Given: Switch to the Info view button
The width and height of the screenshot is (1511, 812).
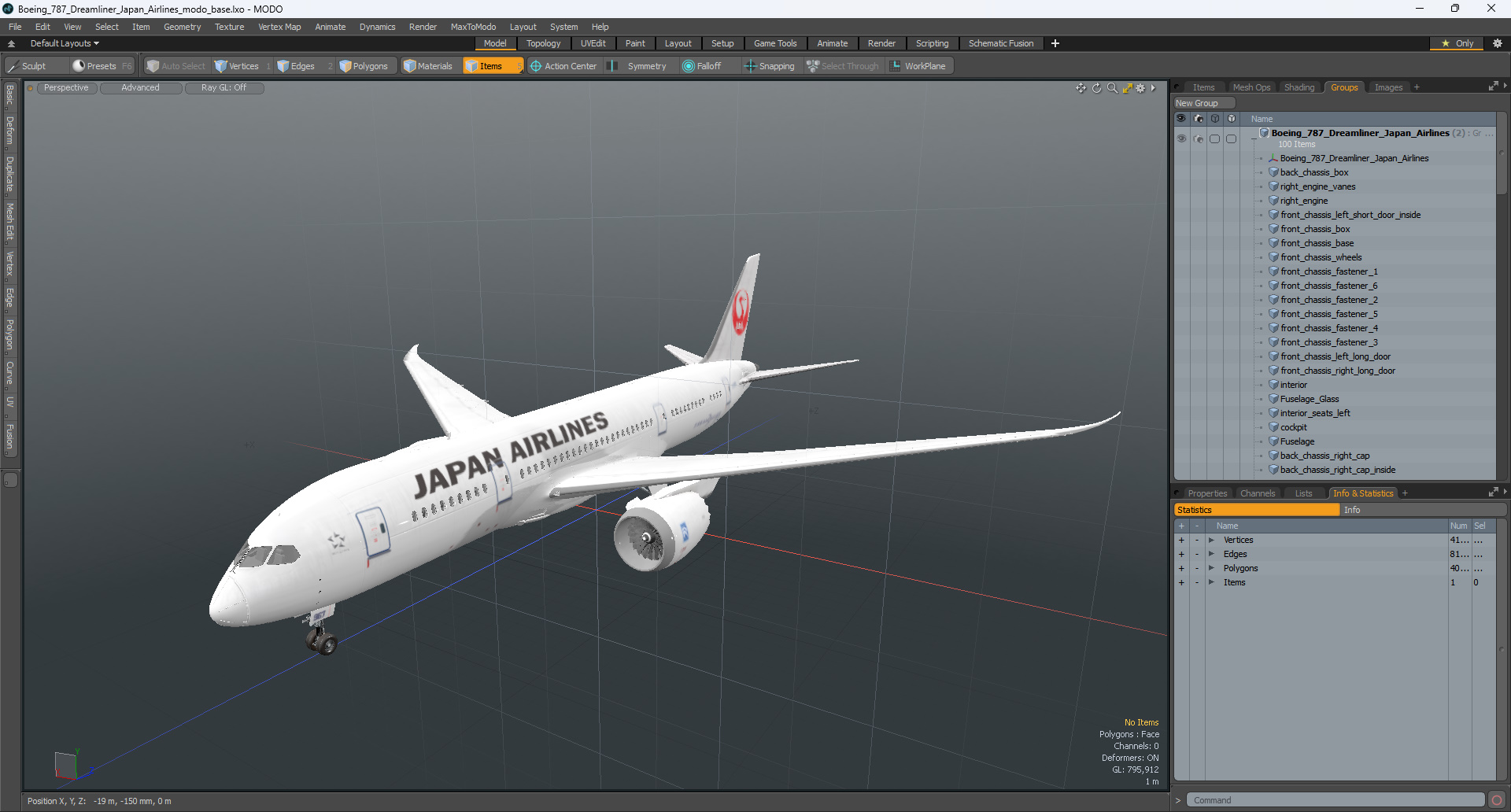Looking at the screenshot, I should pyautogui.click(x=1423, y=510).
